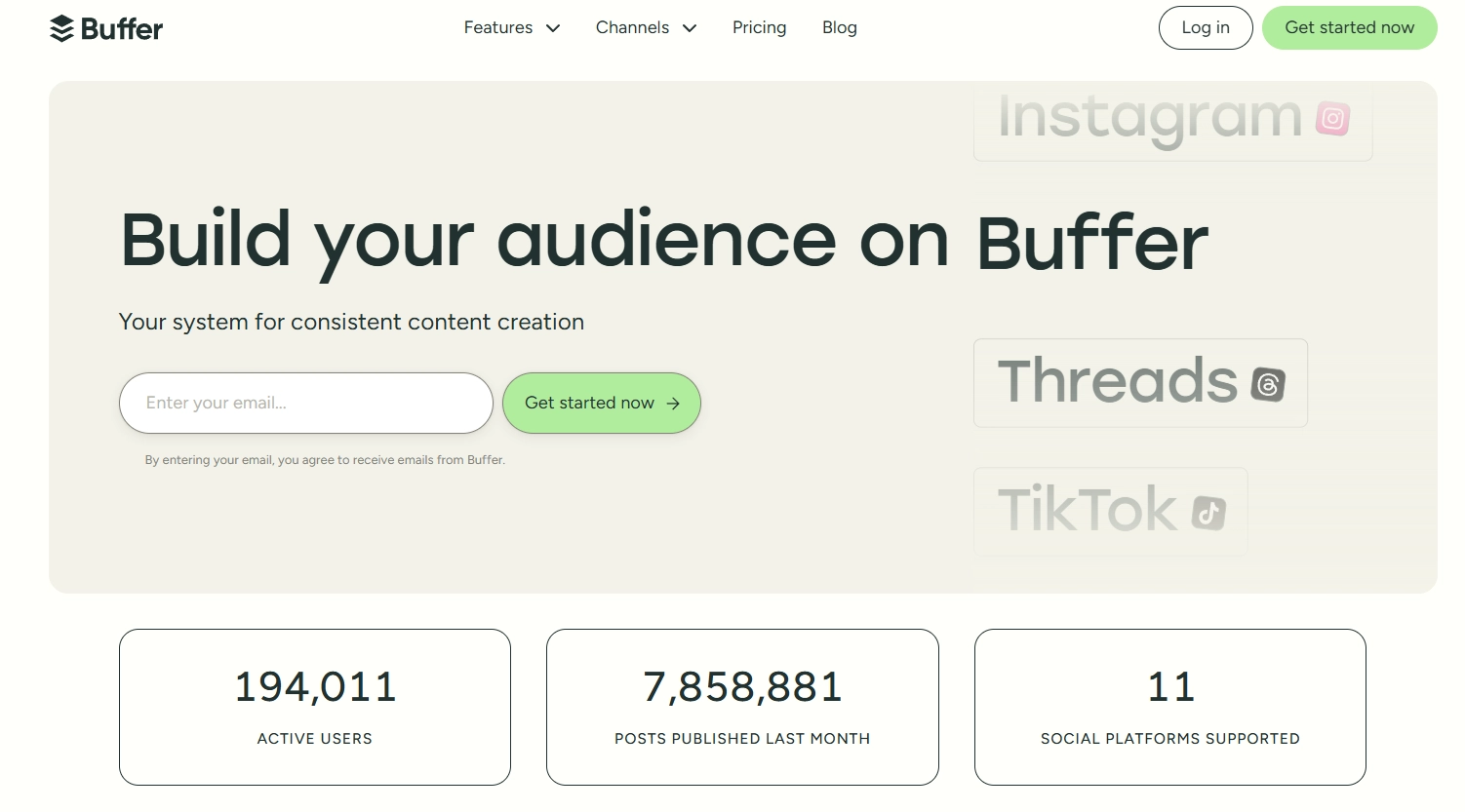This screenshot has height=812, width=1465.
Task: Visit the Blog link
Action: click(840, 27)
